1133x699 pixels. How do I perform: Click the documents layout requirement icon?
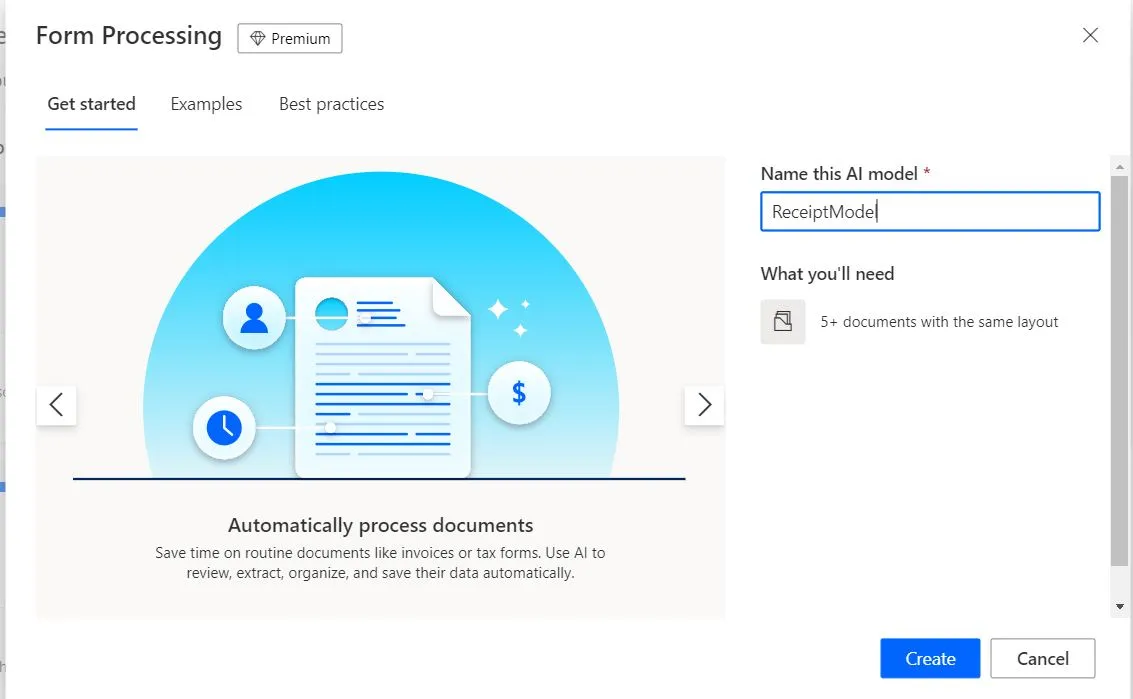click(x=783, y=322)
